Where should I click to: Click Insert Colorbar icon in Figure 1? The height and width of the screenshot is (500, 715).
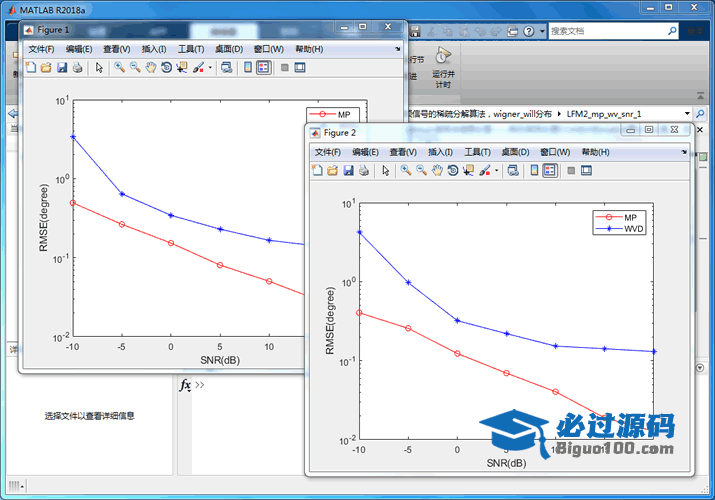(x=248, y=67)
